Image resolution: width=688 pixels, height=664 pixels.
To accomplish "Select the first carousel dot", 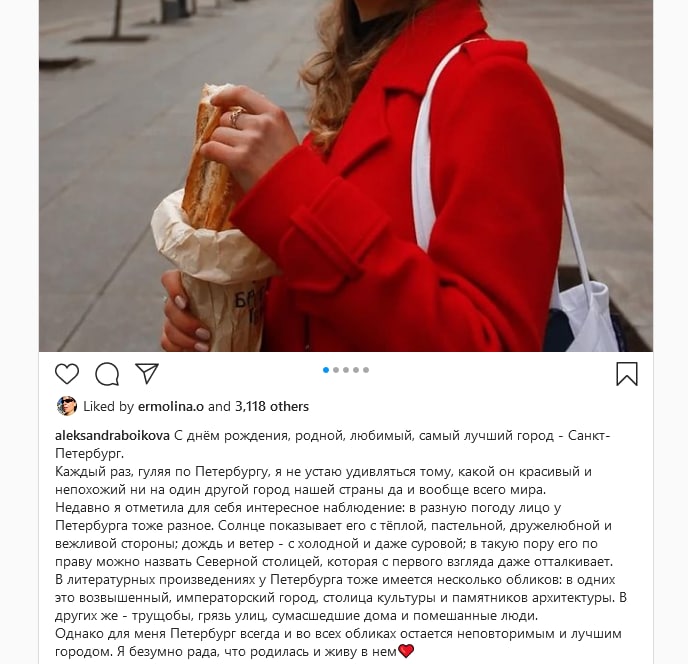I will (x=326, y=370).
